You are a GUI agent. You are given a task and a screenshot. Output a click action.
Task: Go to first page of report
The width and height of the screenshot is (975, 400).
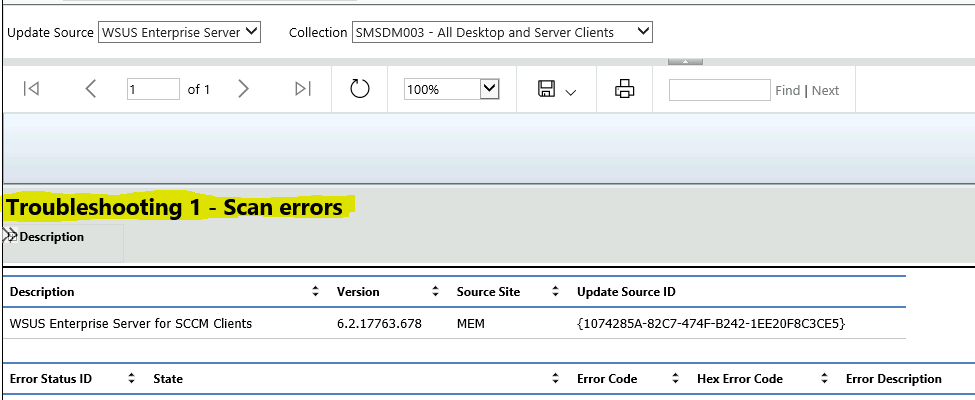click(31, 90)
